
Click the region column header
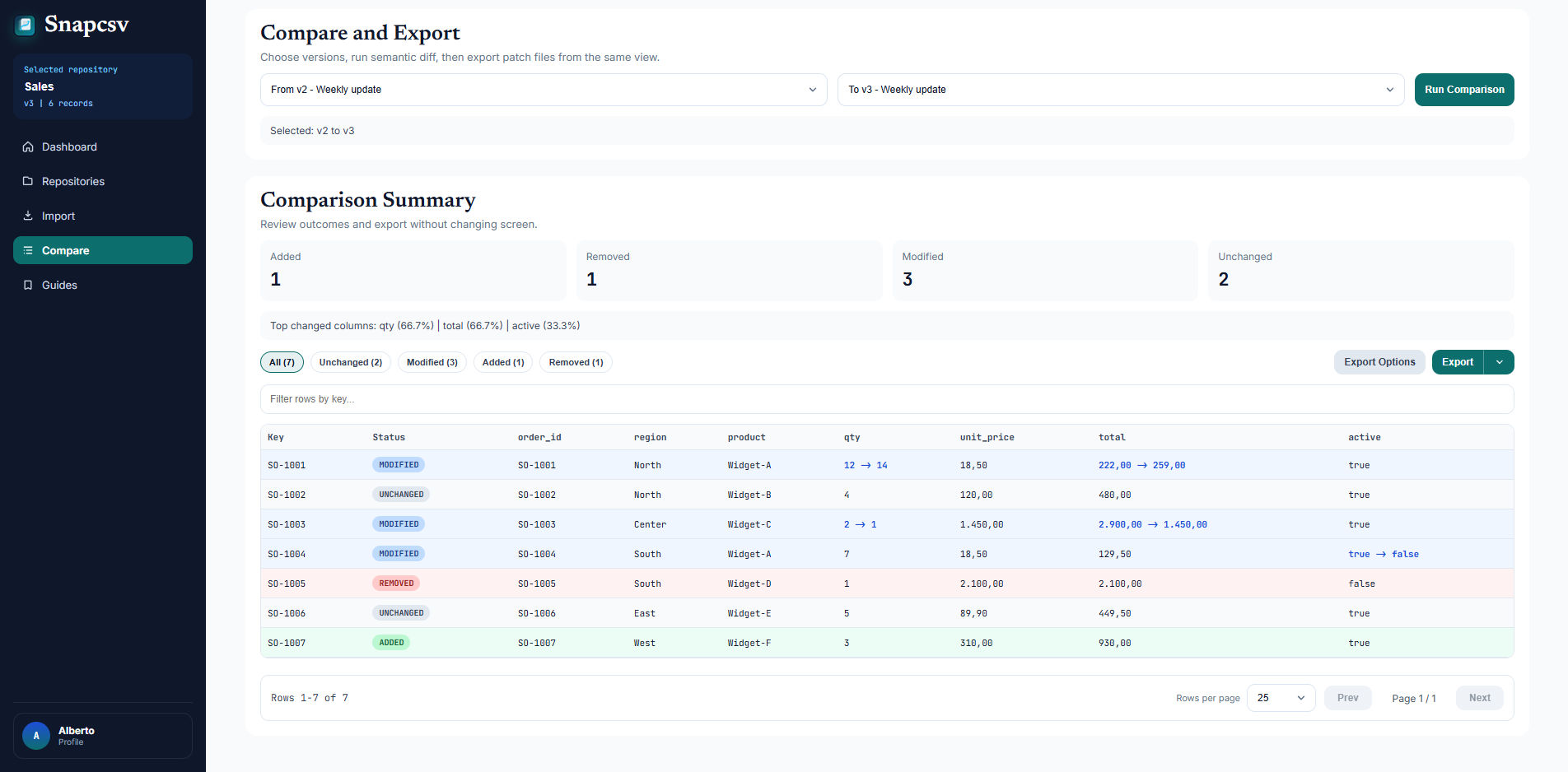[651, 437]
